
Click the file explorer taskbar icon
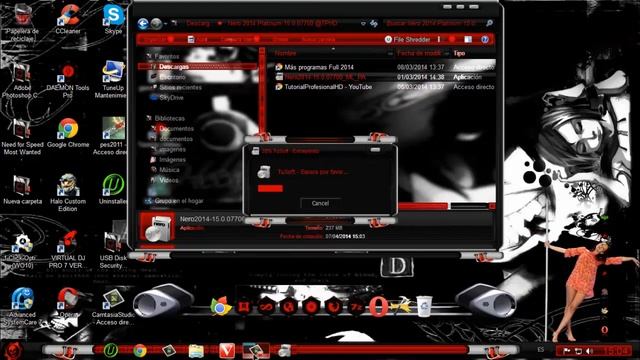tap(196, 351)
